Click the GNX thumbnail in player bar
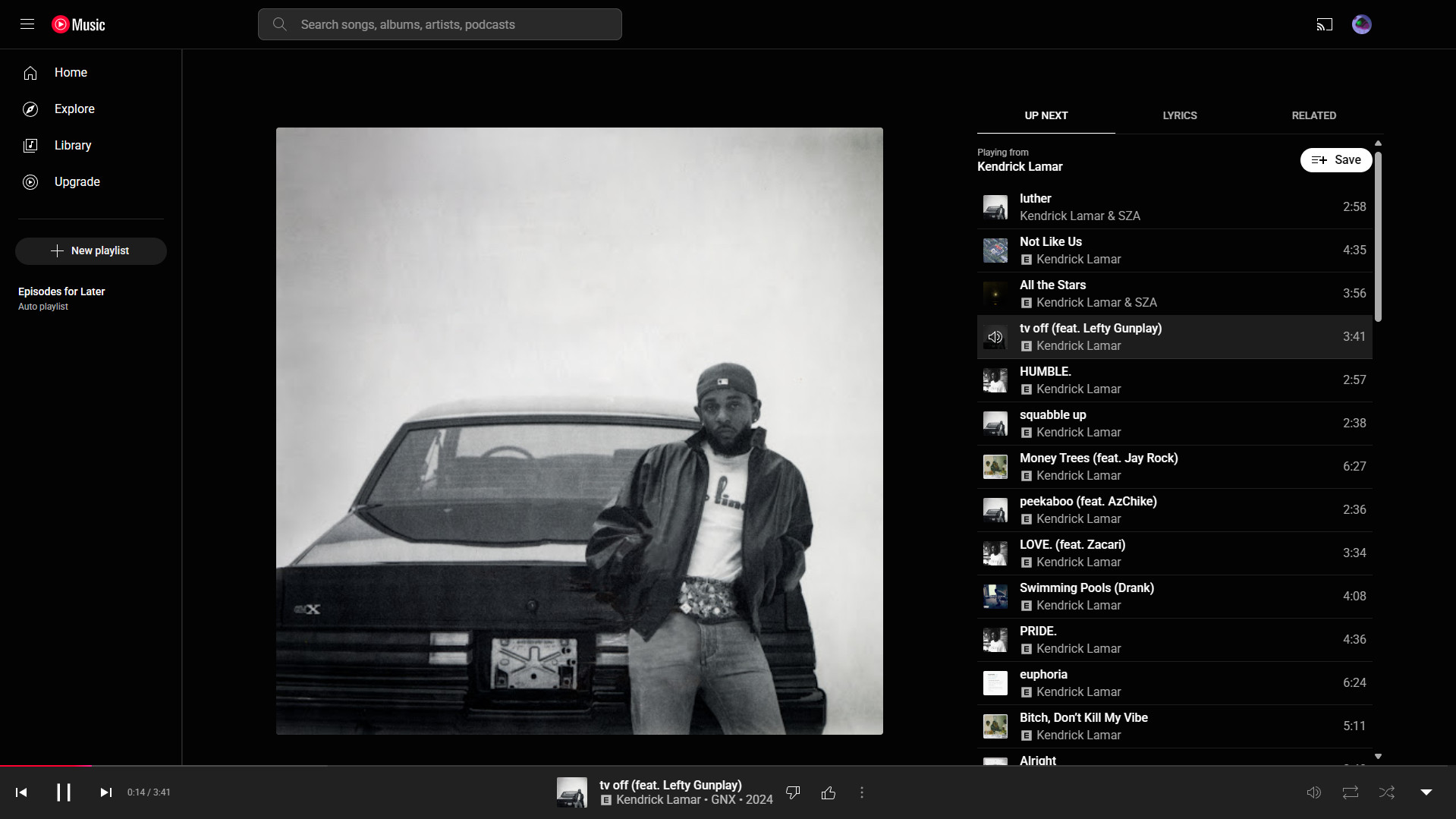This screenshot has width=1456, height=819. point(572,792)
